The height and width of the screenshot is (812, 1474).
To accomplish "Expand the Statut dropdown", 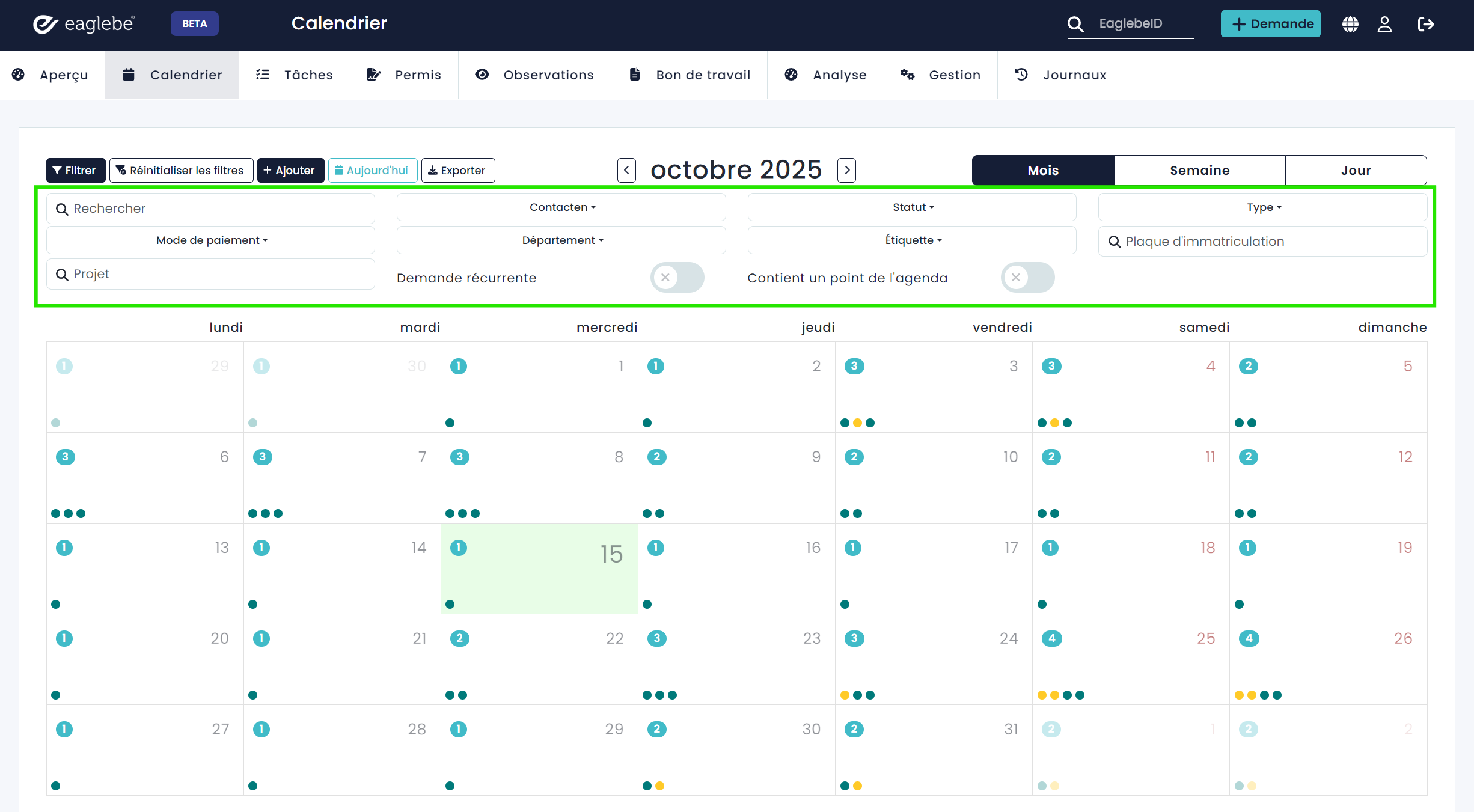I will (x=912, y=207).
